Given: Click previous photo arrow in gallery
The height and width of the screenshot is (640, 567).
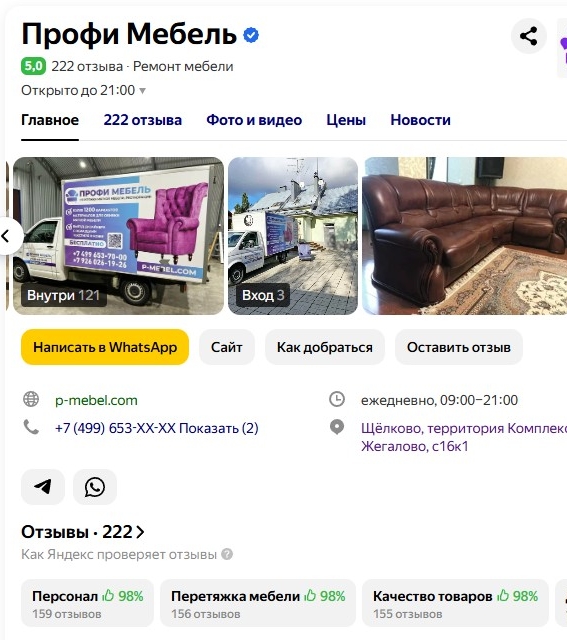Looking at the screenshot, I should (x=7, y=236).
